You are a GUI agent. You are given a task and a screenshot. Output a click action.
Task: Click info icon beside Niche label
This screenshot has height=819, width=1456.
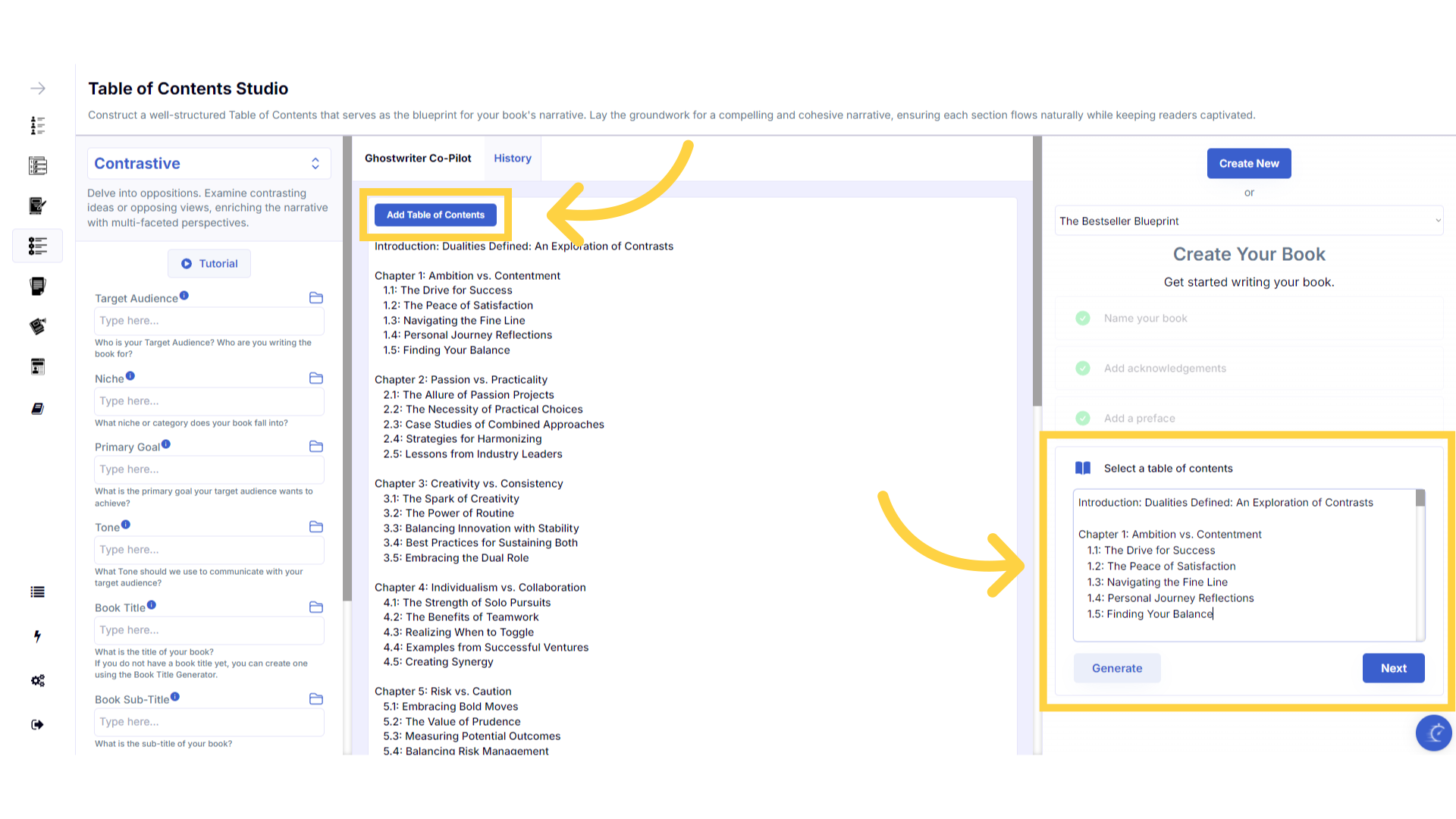coord(130,376)
